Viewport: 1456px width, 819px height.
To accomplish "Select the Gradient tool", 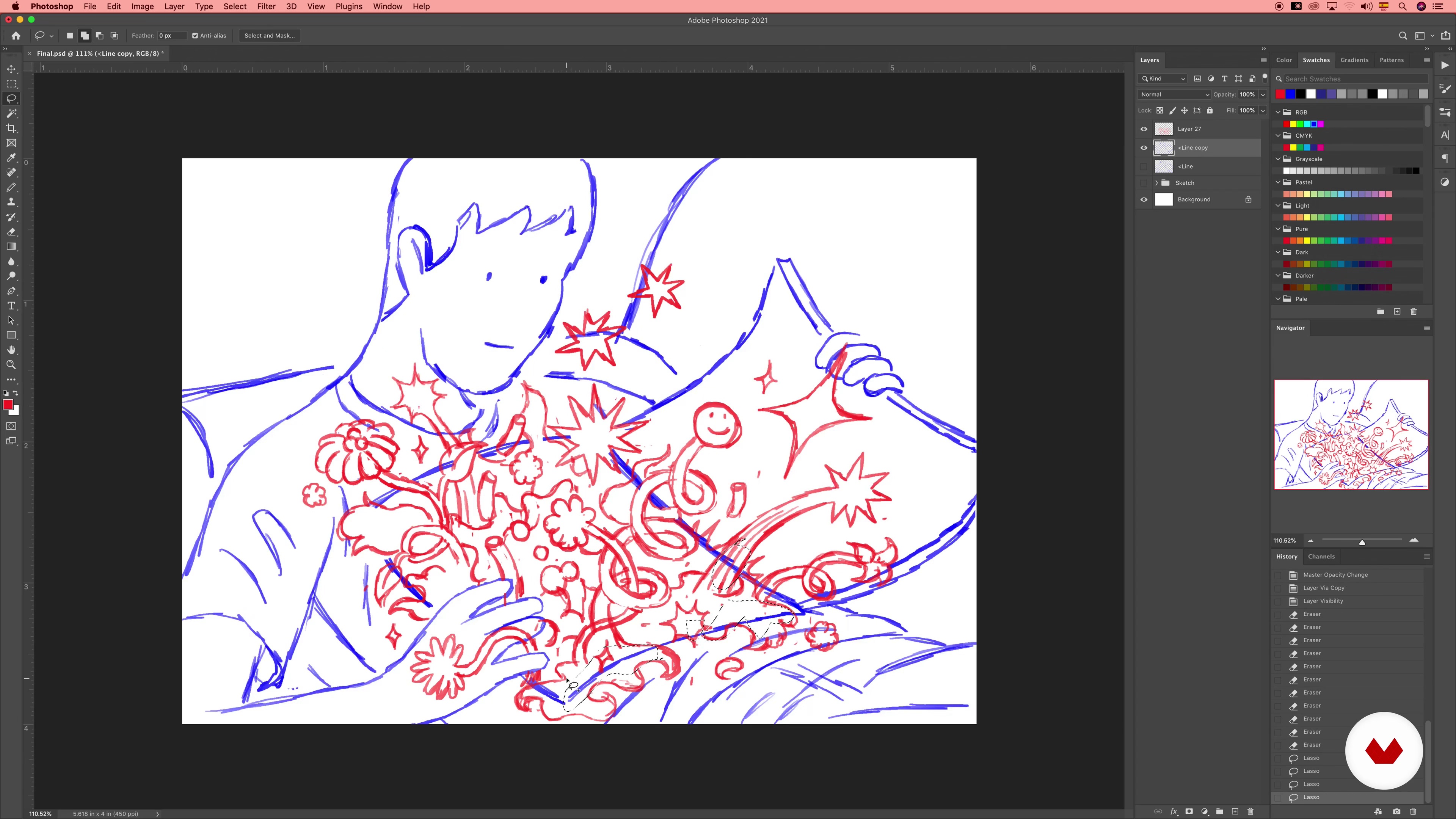I will point(11,246).
